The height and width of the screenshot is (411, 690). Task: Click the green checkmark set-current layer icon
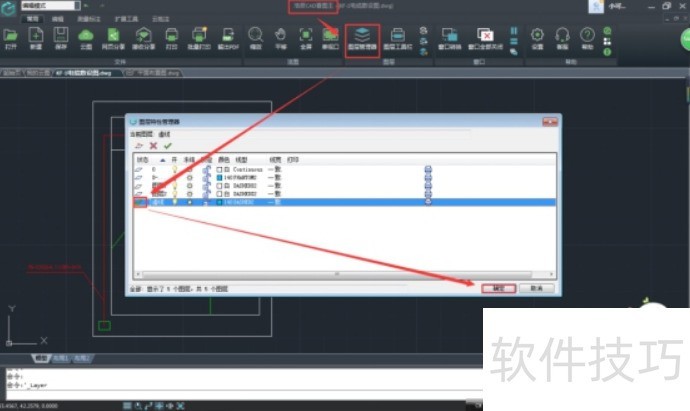167,145
